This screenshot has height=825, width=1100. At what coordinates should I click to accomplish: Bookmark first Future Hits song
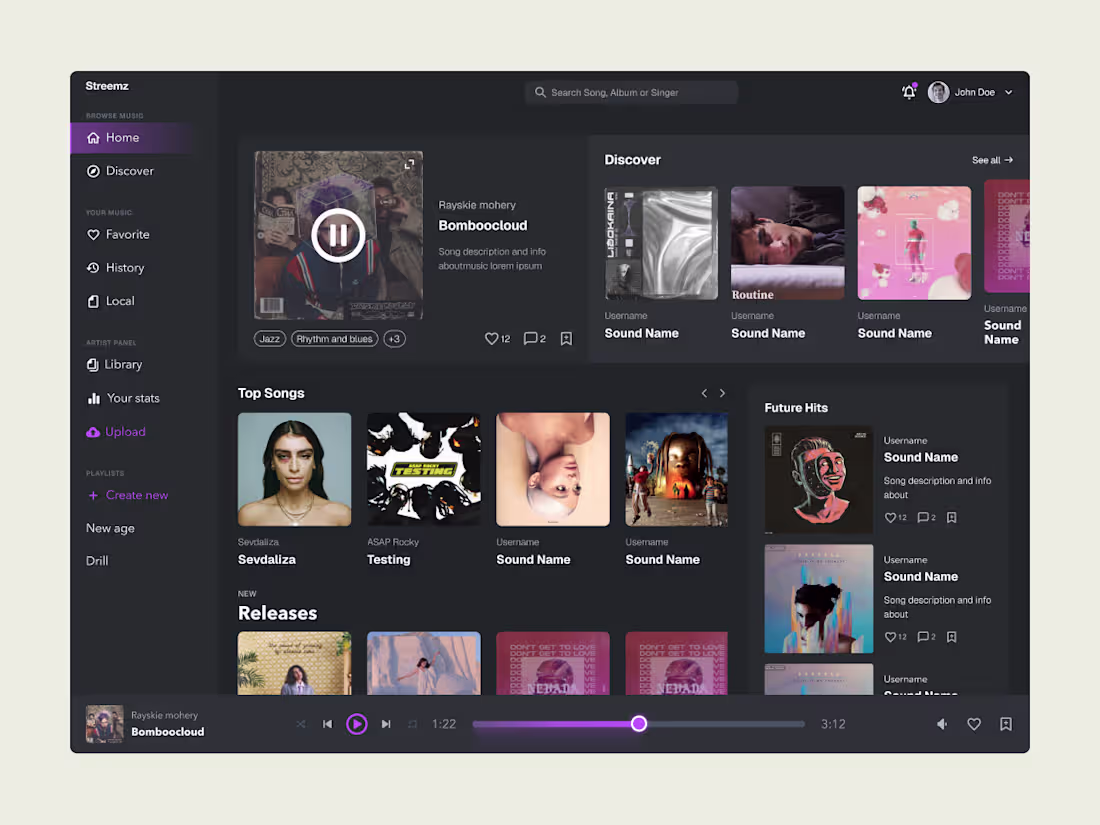[952, 518]
